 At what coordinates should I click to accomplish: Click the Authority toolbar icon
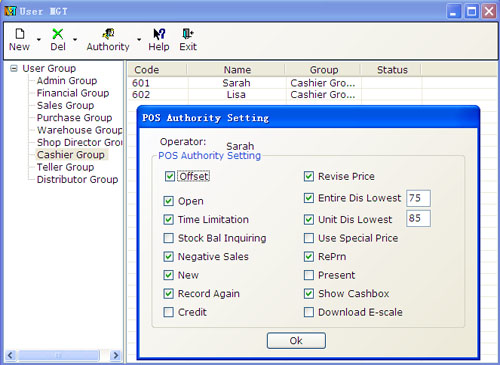pyautogui.click(x=108, y=34)
